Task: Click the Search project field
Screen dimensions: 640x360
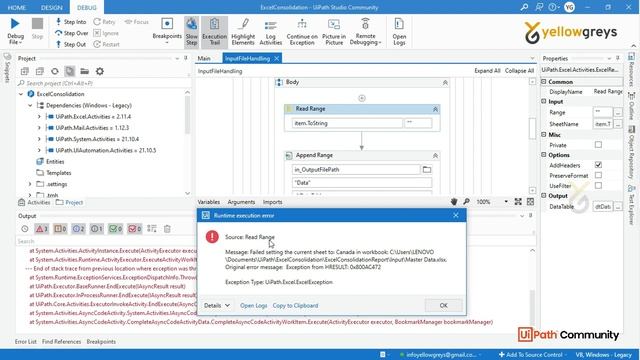Action: pyautogui.click(x=100, y=83)
